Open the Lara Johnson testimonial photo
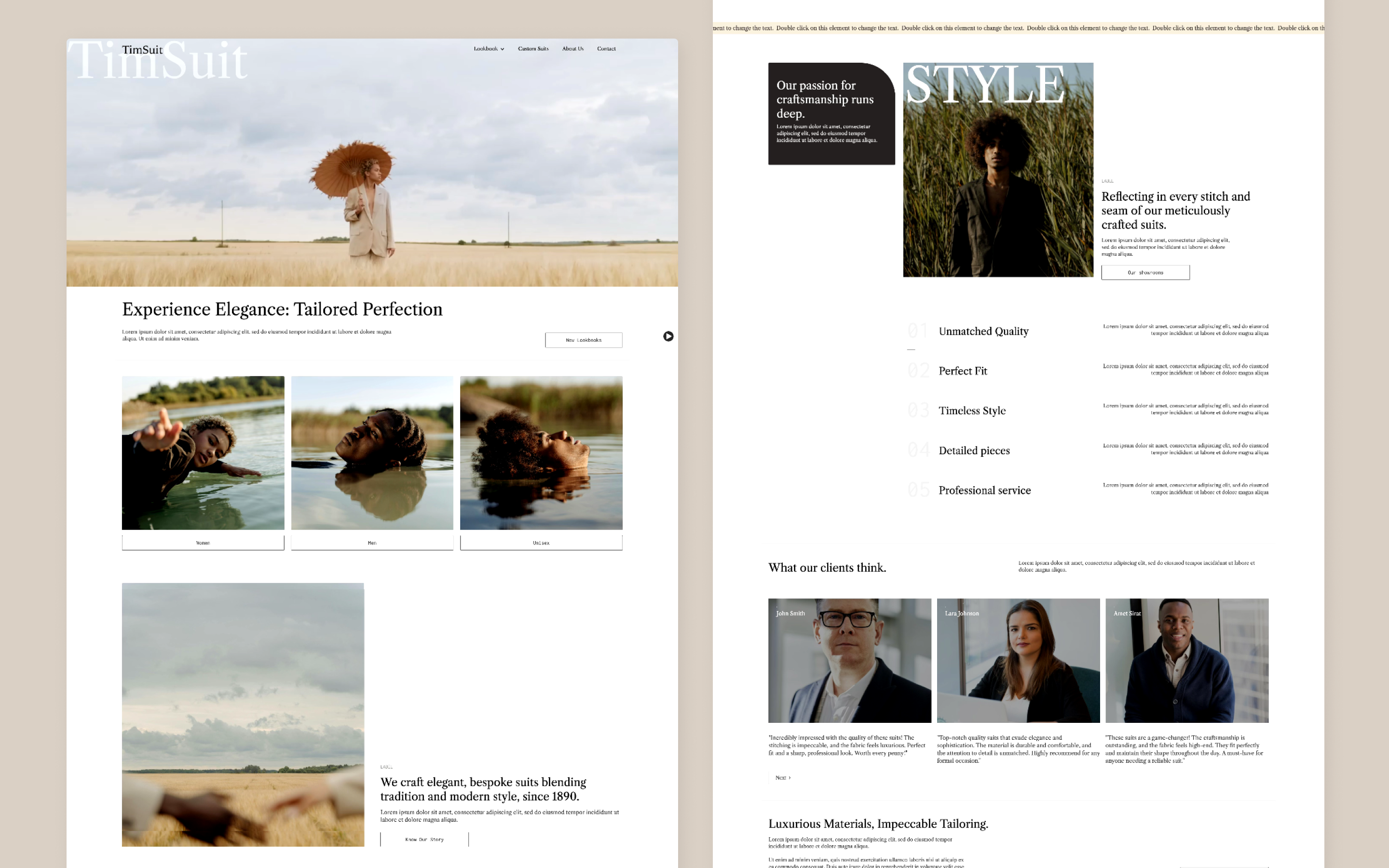 click(x=1018, y=660)
